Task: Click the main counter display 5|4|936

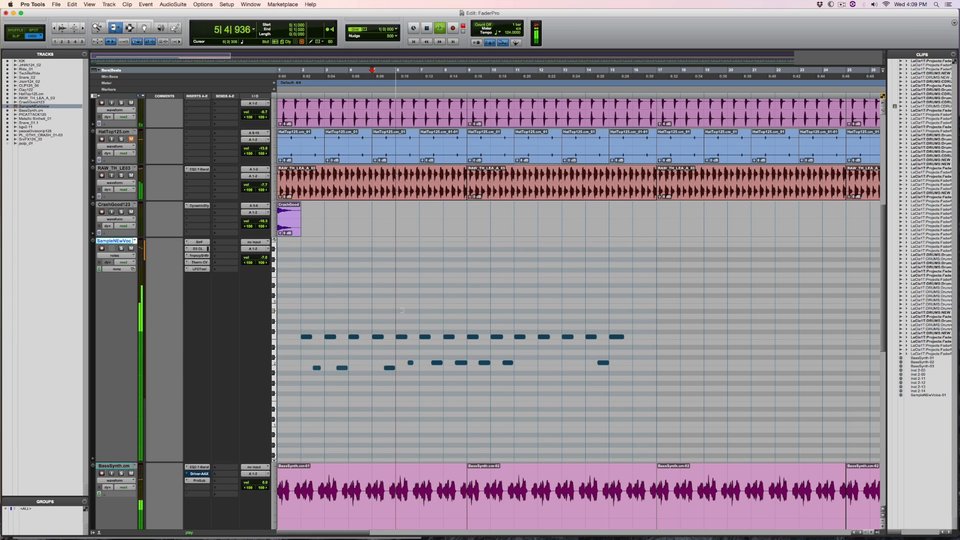Action: (x=231, y=29)
